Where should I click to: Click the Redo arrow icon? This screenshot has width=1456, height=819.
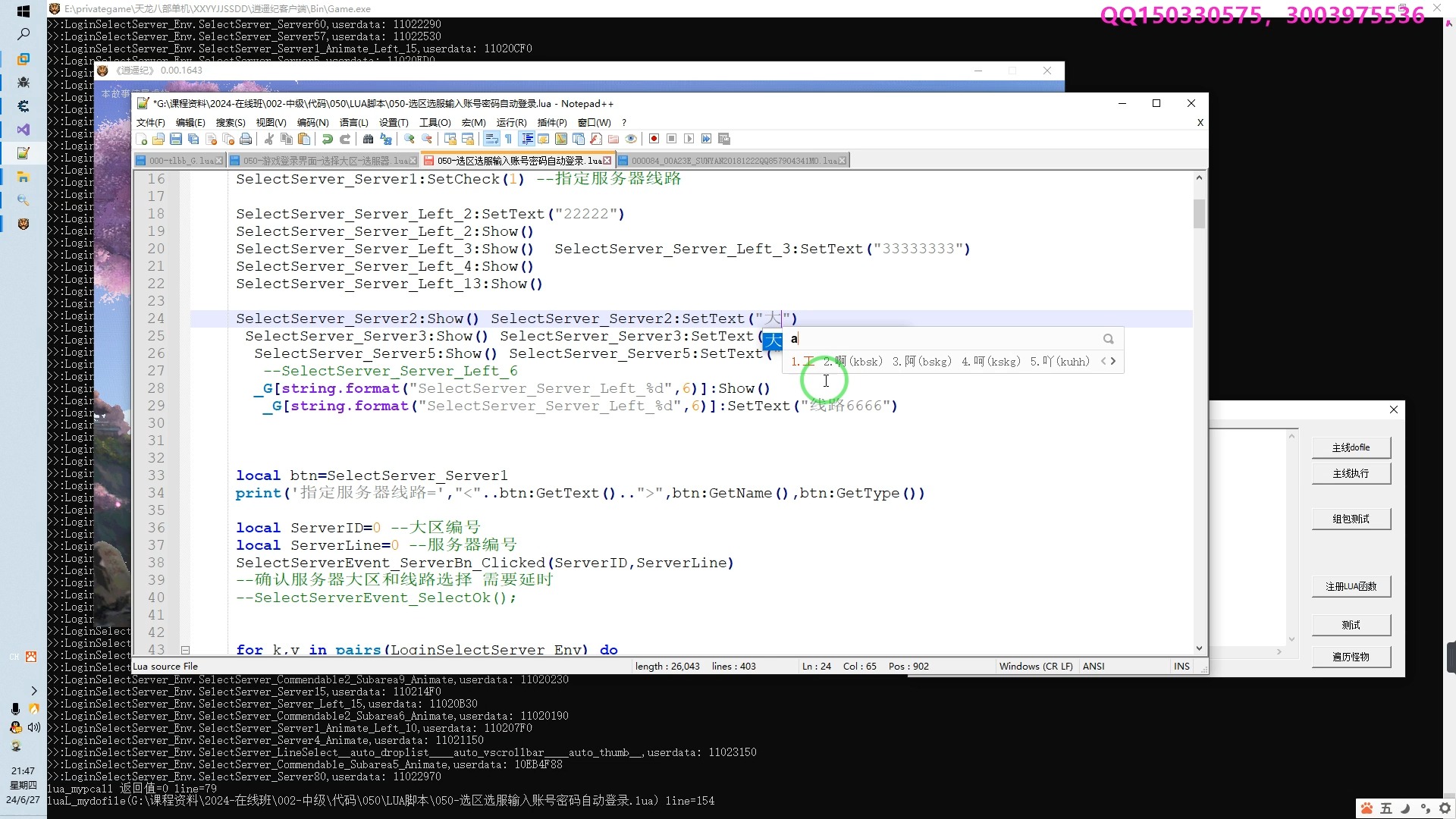(345, 139)
